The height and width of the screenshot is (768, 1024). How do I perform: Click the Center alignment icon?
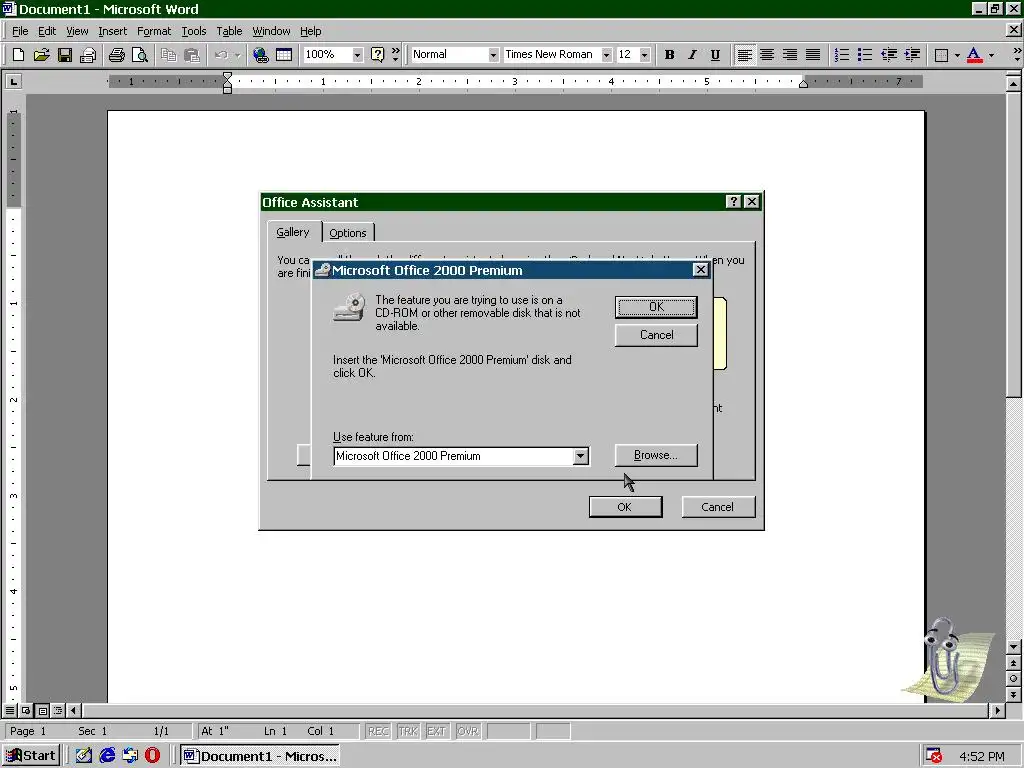tap(767, 55)
